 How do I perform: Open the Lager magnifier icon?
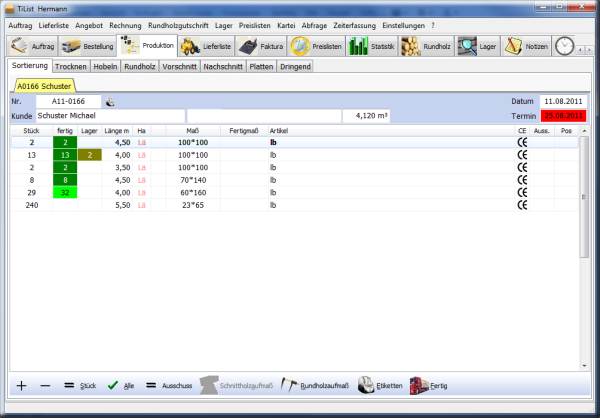click(467, 46)
